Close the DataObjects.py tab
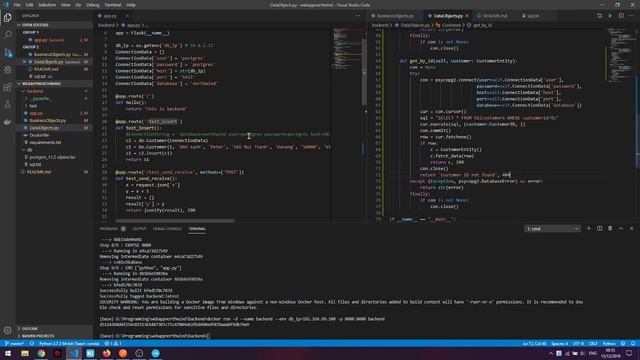 tap(467, 16)
